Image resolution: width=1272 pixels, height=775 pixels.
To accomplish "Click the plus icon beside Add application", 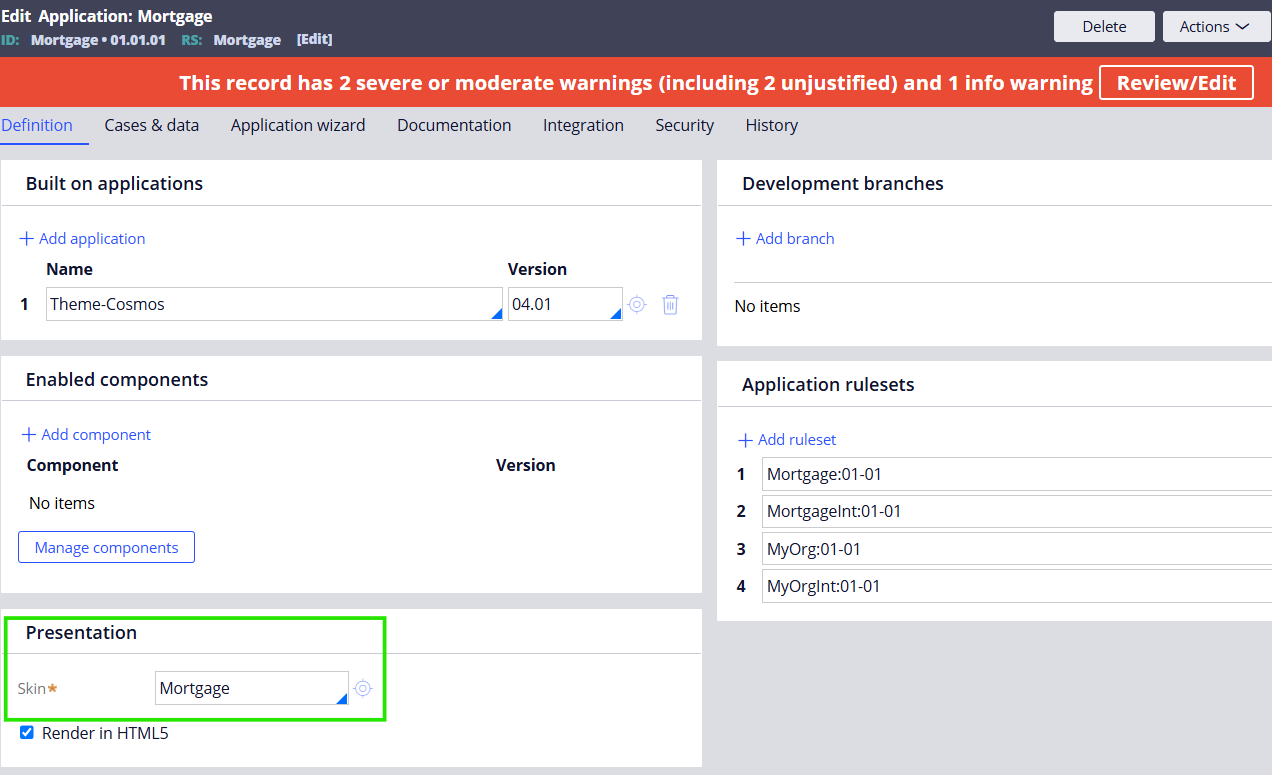I will (x=25, y=238).
